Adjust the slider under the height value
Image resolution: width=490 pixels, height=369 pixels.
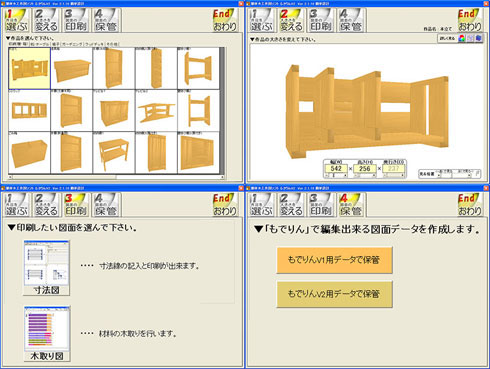click(365, 175)
